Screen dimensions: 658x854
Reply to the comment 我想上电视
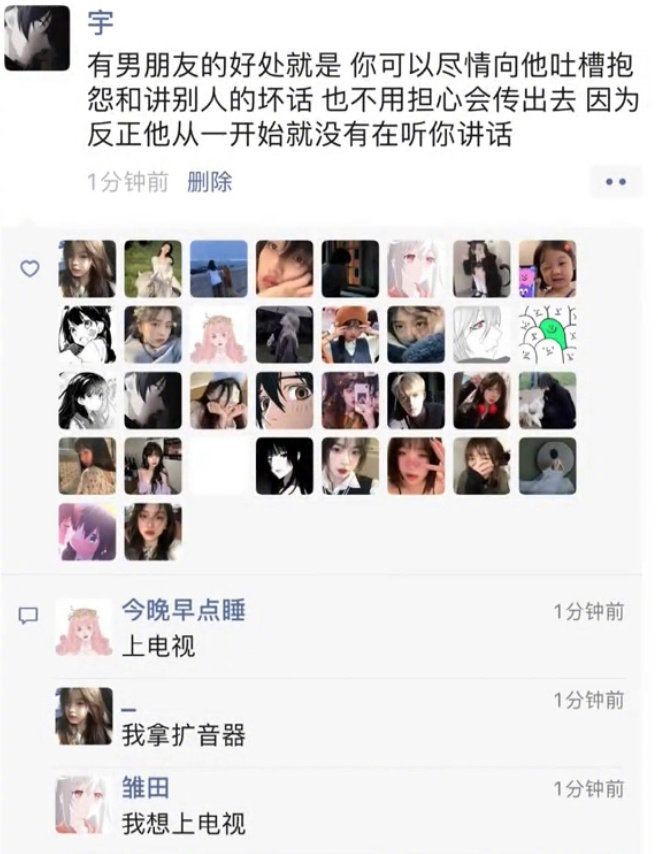coord(184,824)
